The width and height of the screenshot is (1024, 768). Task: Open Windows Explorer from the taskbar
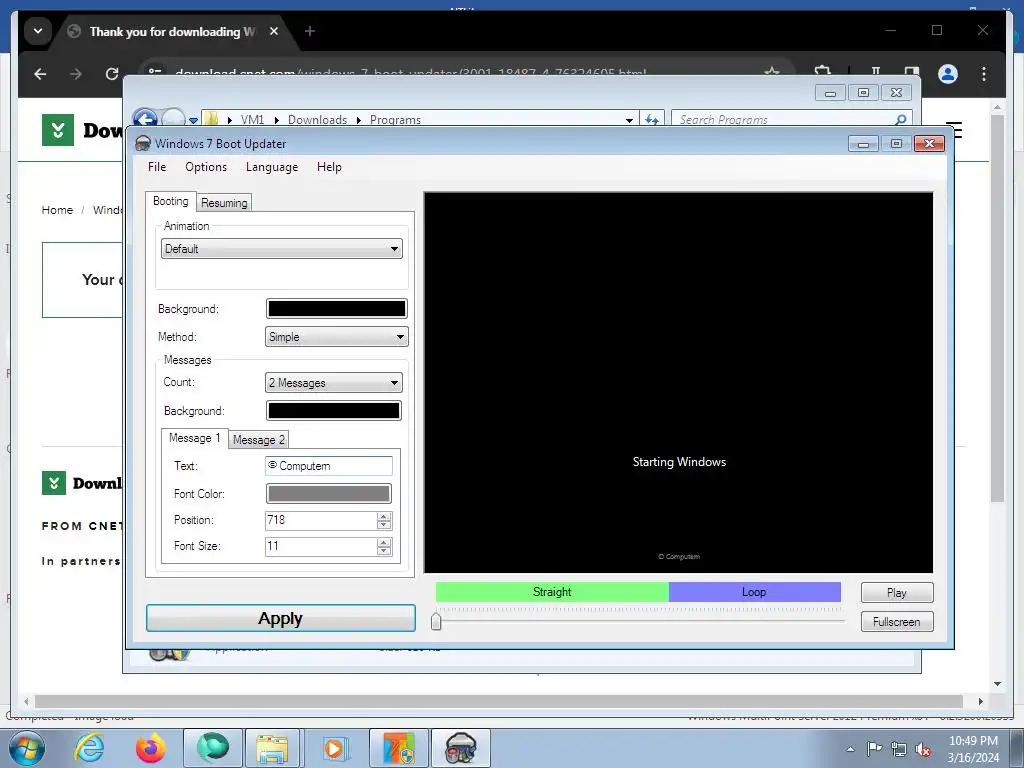pyautogui.click(x=272, y=748)
